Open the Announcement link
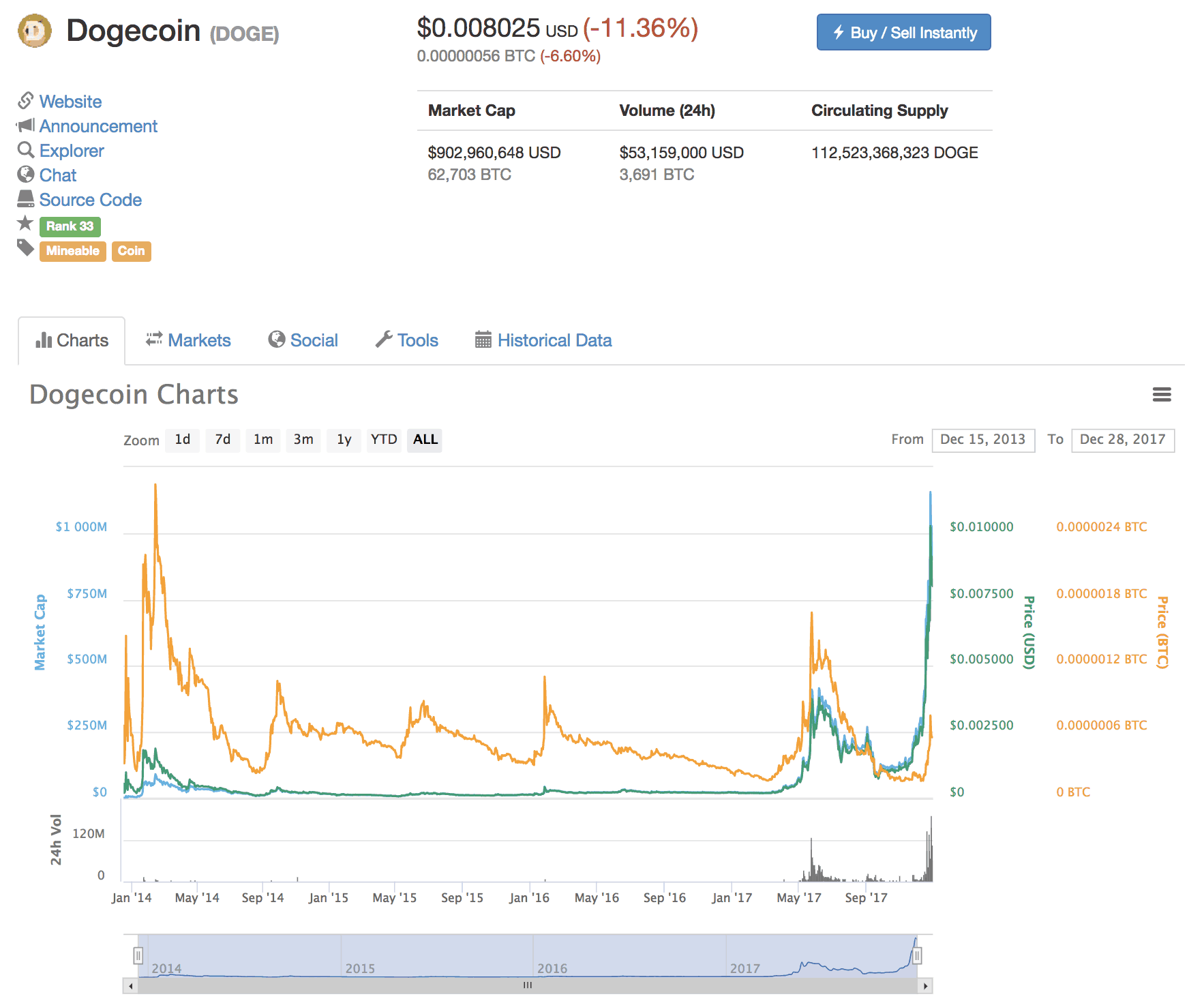This screenshot has height=1001, width=1204. point(98,126)
